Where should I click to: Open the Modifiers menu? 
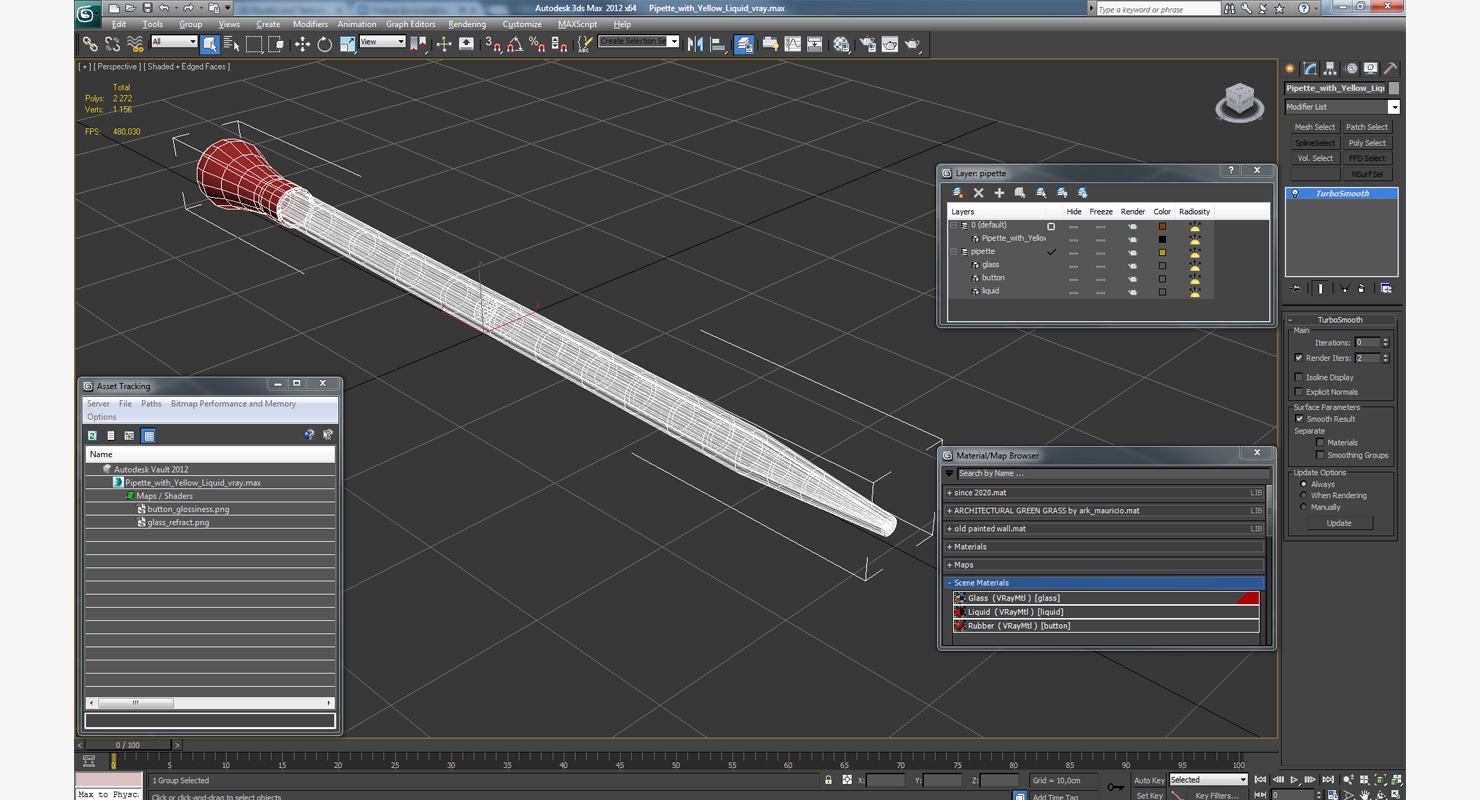pos(310,24)
